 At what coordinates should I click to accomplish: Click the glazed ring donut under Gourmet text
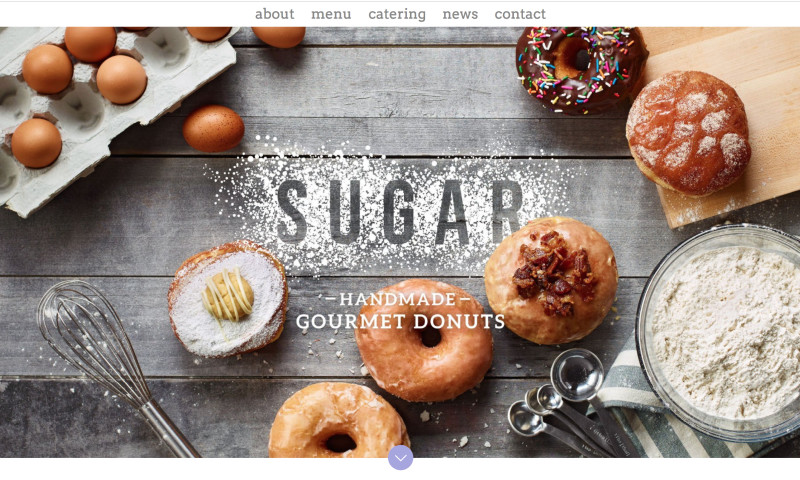(x=423, y=341)
